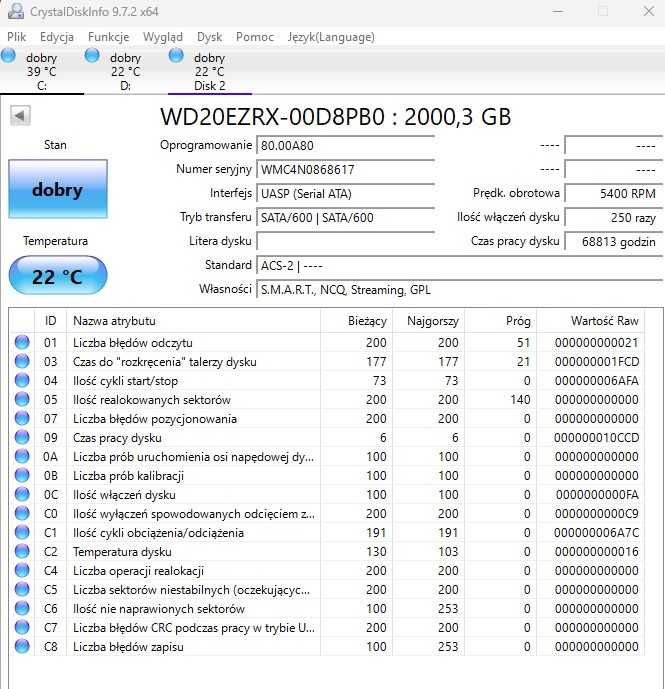
Task: Switch to the C: drive tab
Action: tap(42, 71)
